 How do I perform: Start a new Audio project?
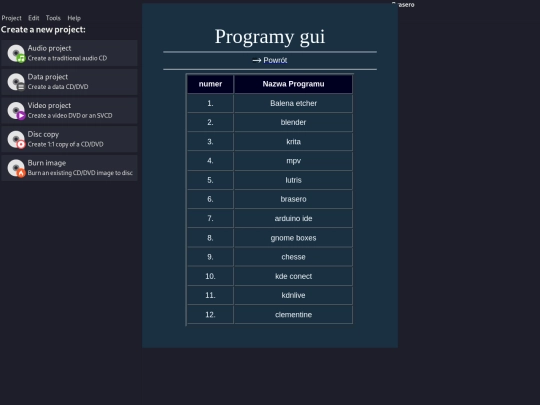coord(69,53)
